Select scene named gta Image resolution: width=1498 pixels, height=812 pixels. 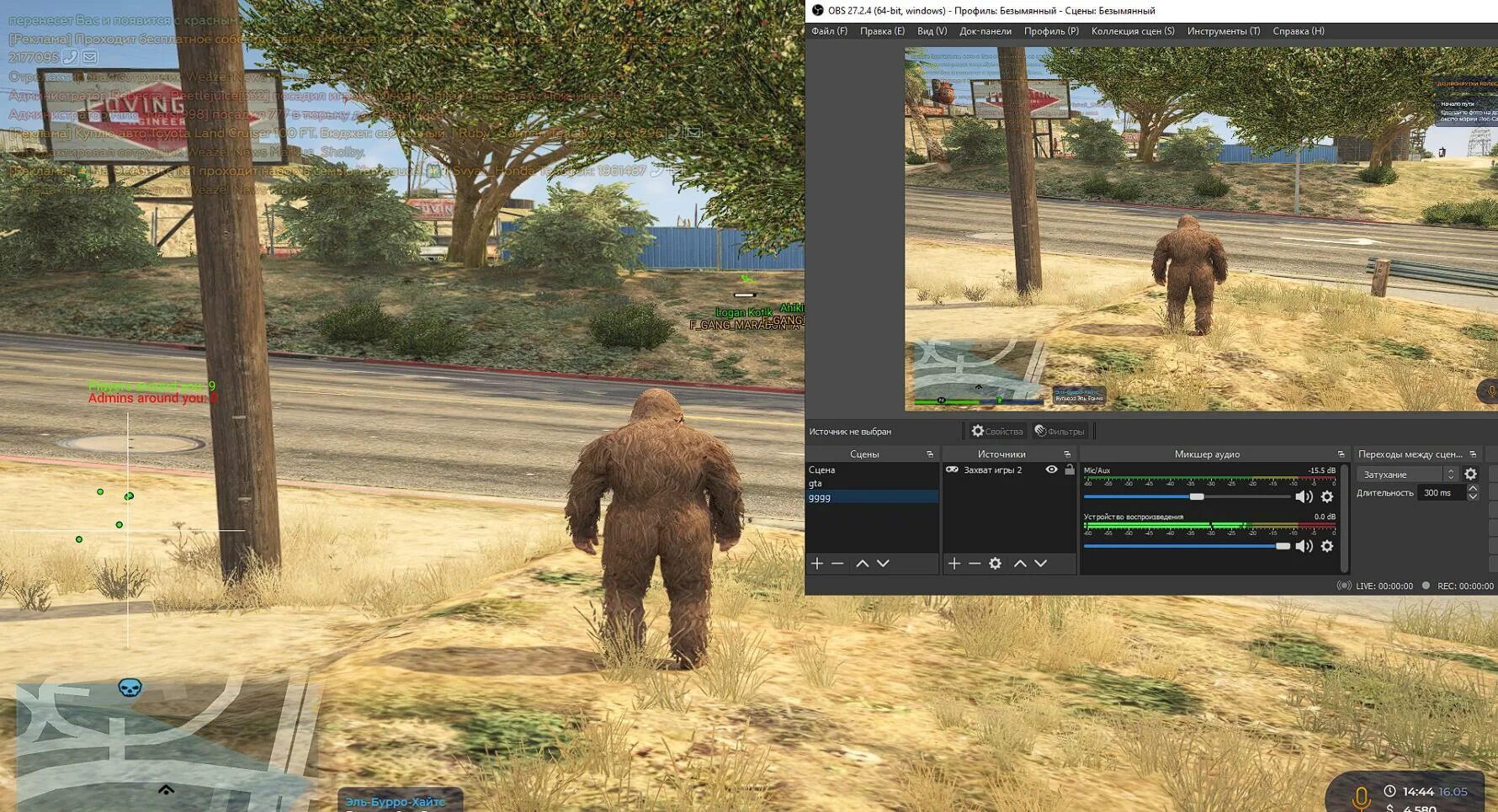[x=871, y=483]
